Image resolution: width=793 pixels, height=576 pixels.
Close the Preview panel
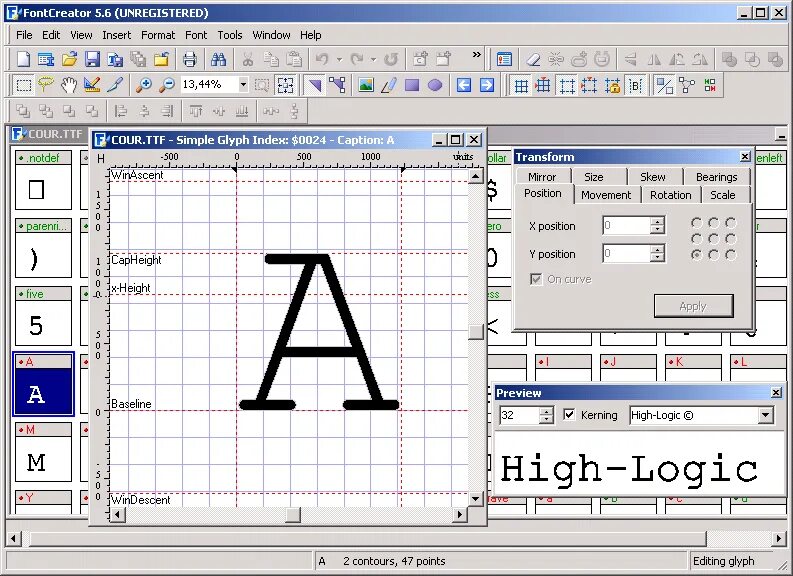click(776, 392)
